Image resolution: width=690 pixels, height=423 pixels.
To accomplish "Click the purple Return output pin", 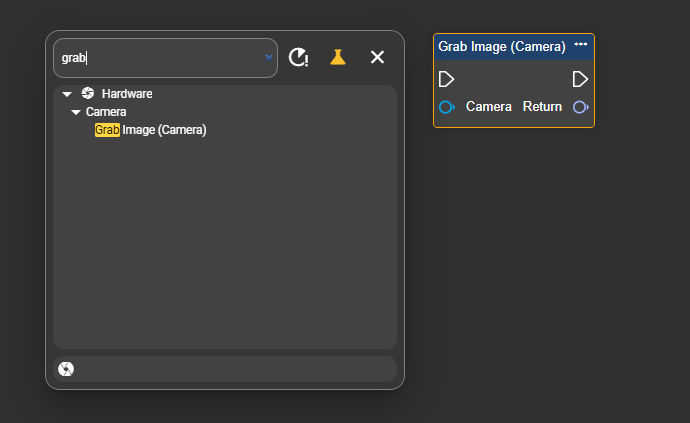I will [580, 107].
